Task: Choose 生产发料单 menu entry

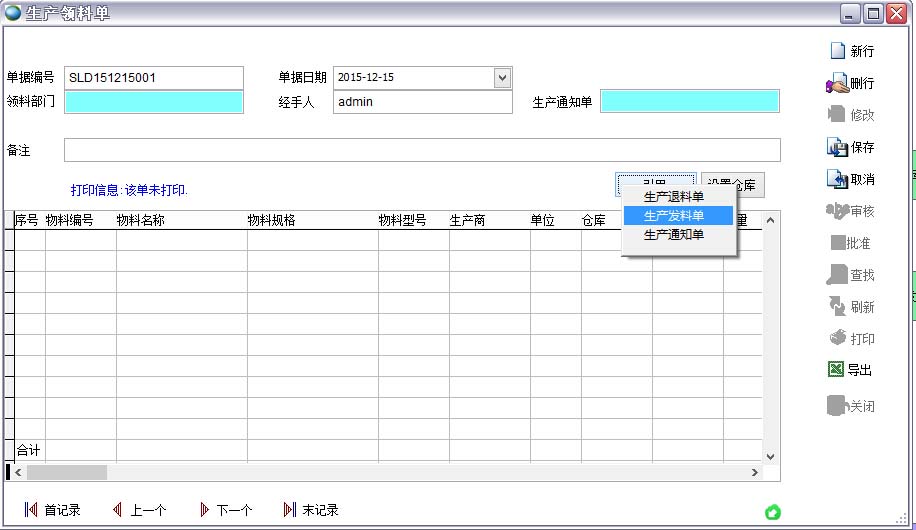Action: click(x=673, y=216)
